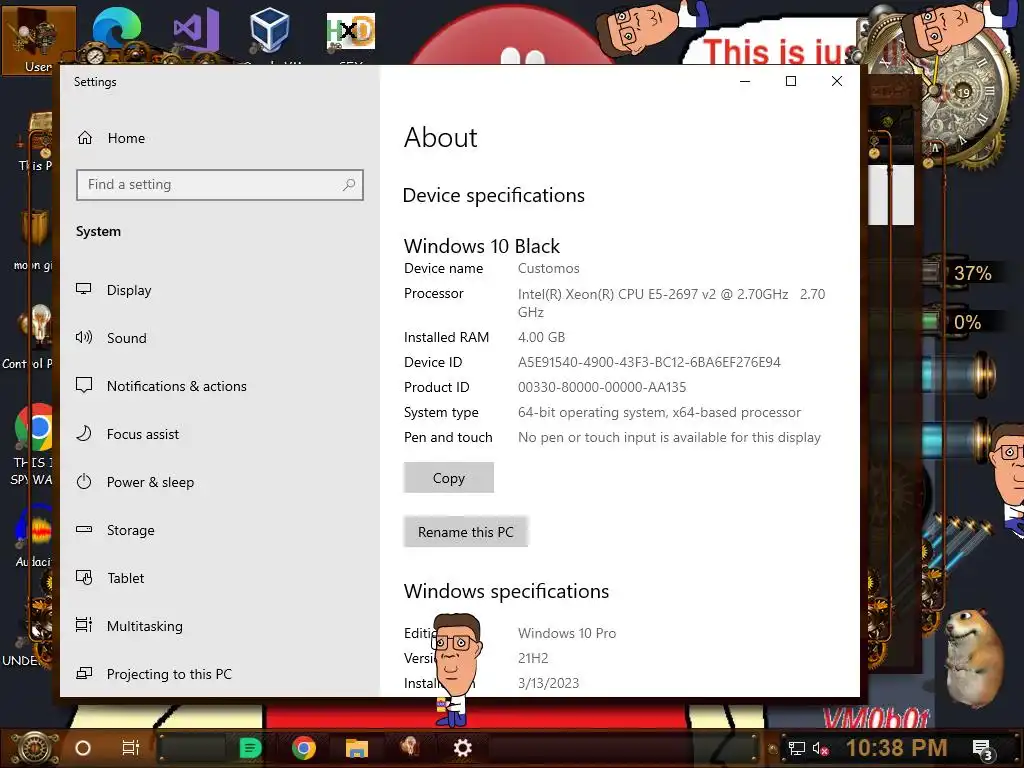Click the Installed RAM value 4.00 GB

(x=541, y=338)
